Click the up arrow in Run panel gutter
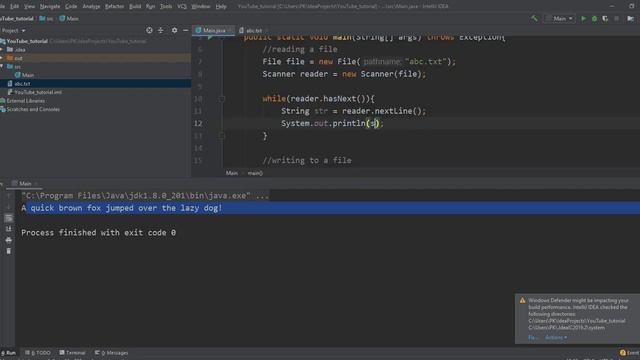 pyautogui.click(x=9, y=196)
